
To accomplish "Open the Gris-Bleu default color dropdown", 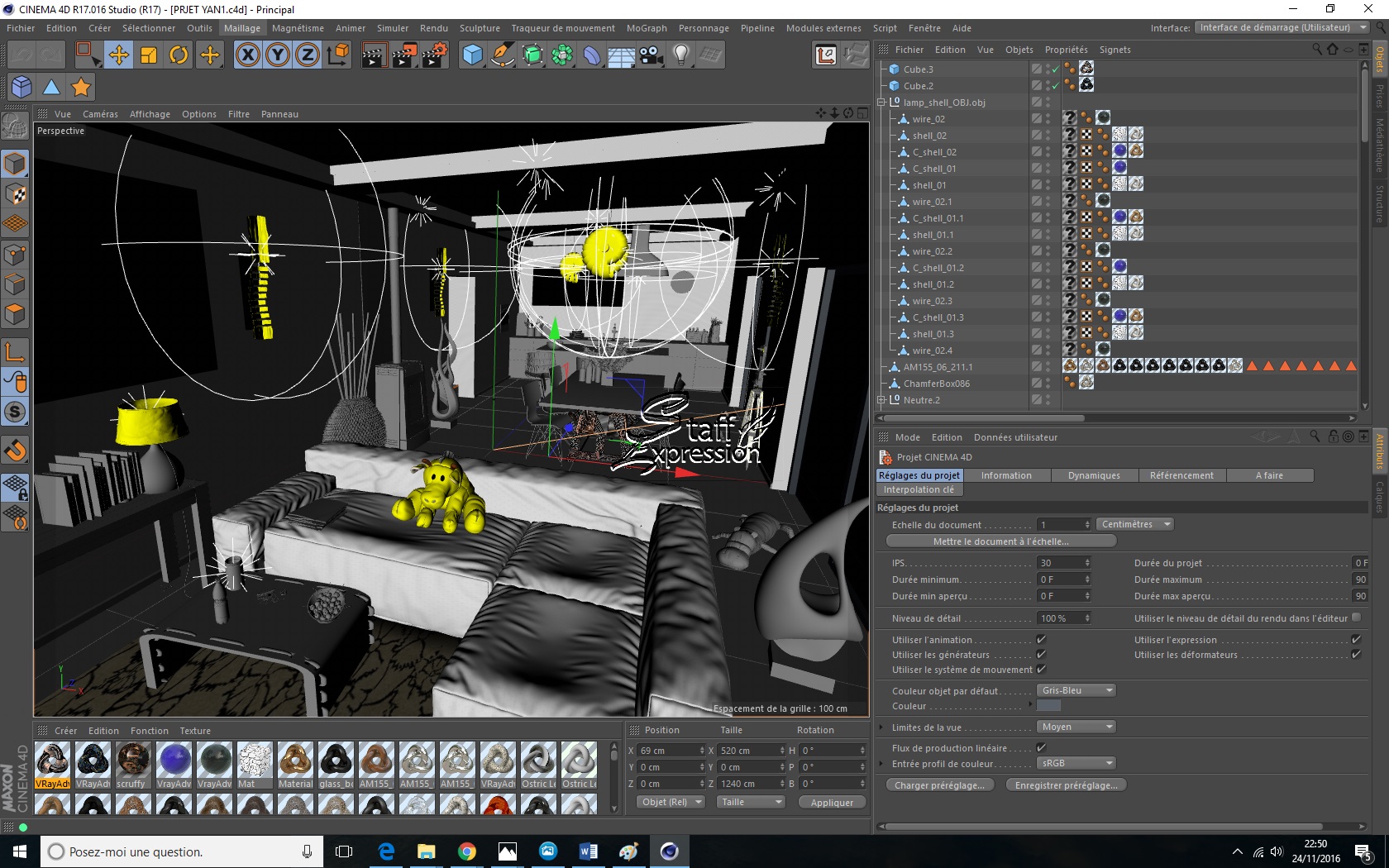I will (1076, 690).
